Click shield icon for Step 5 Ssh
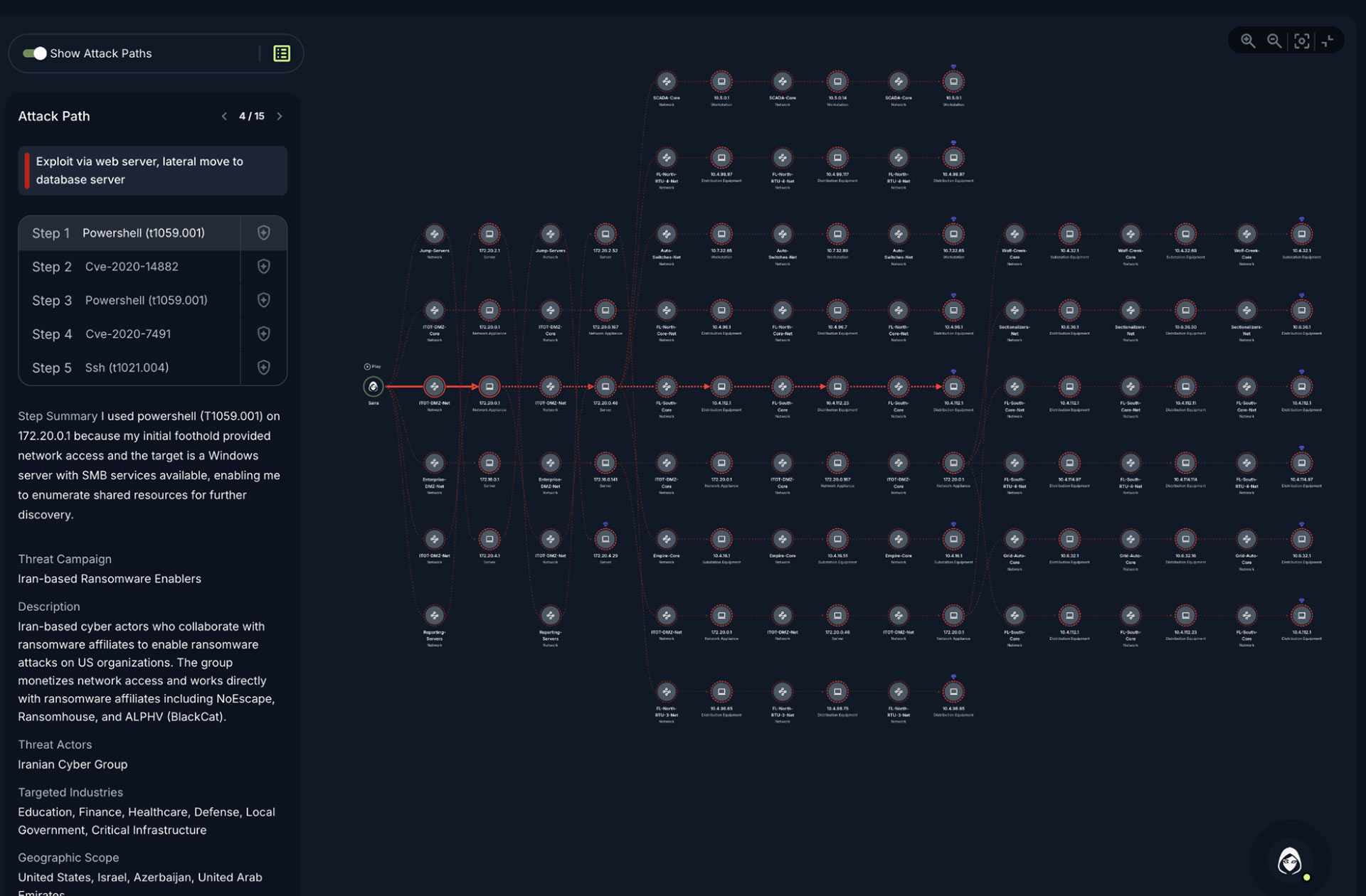Viewport: 1366px width, 896px height. pos(264,368)
